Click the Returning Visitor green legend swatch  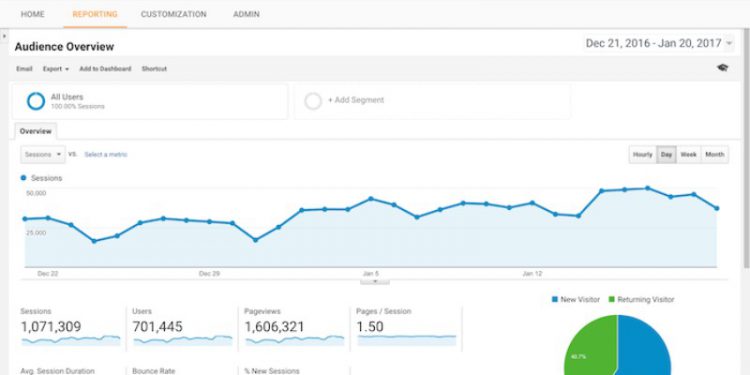[x=612, y=299]
